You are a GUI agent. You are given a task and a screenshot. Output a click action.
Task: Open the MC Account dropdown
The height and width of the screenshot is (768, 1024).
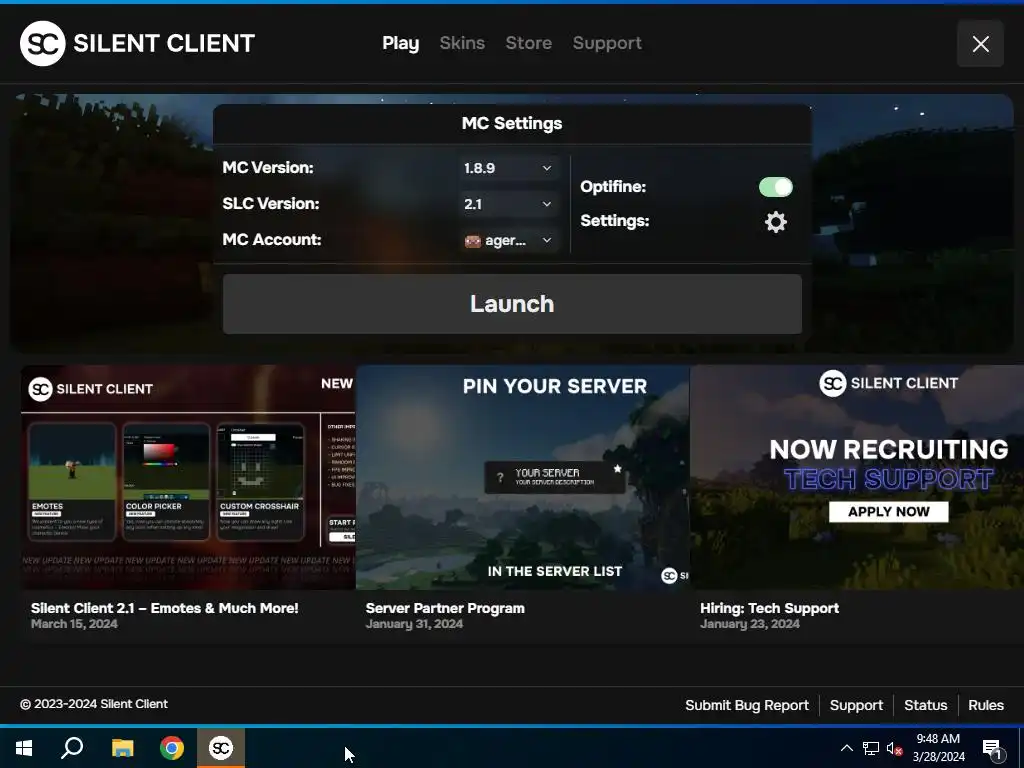(507, 240)
